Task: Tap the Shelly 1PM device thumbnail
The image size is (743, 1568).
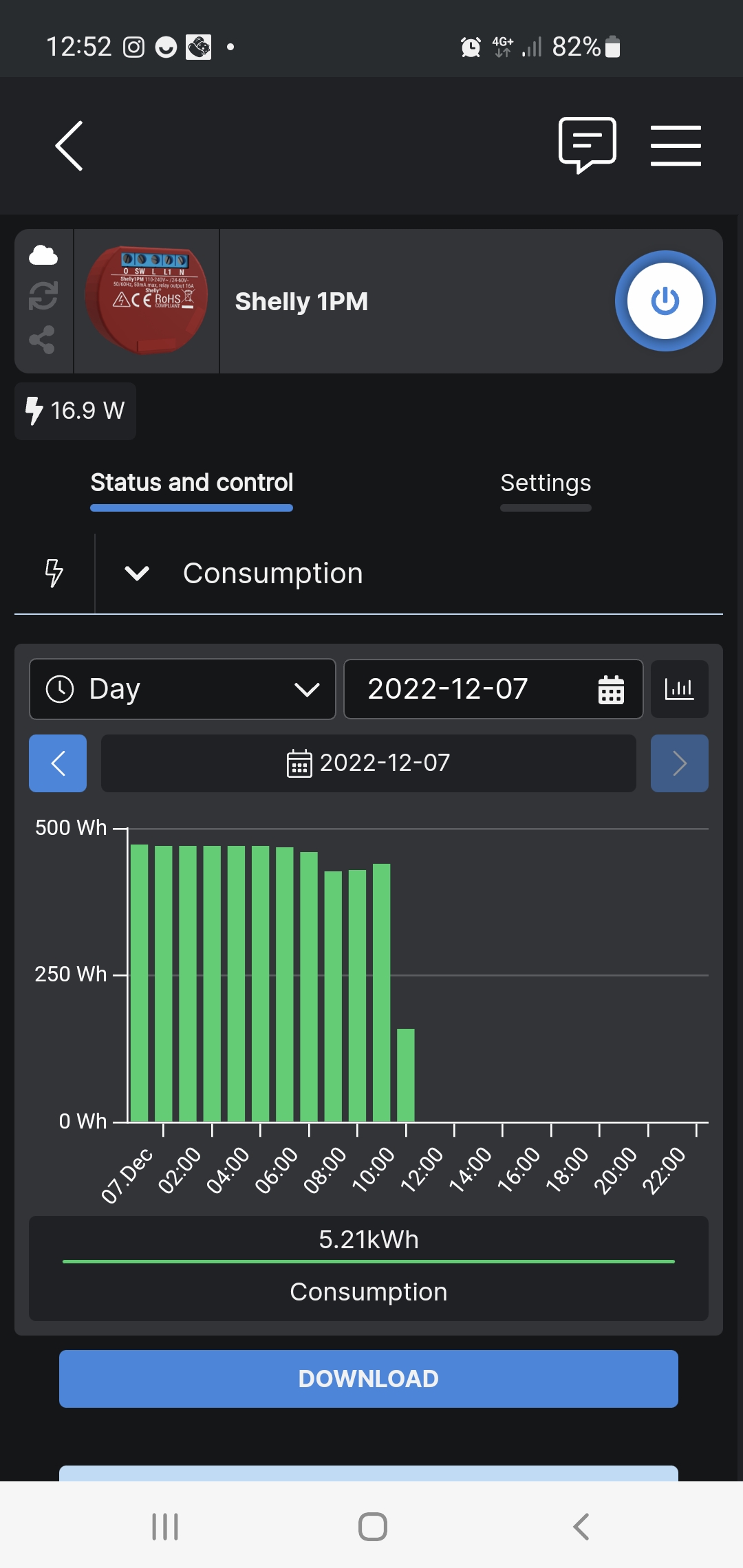Action: pos(147,301)
